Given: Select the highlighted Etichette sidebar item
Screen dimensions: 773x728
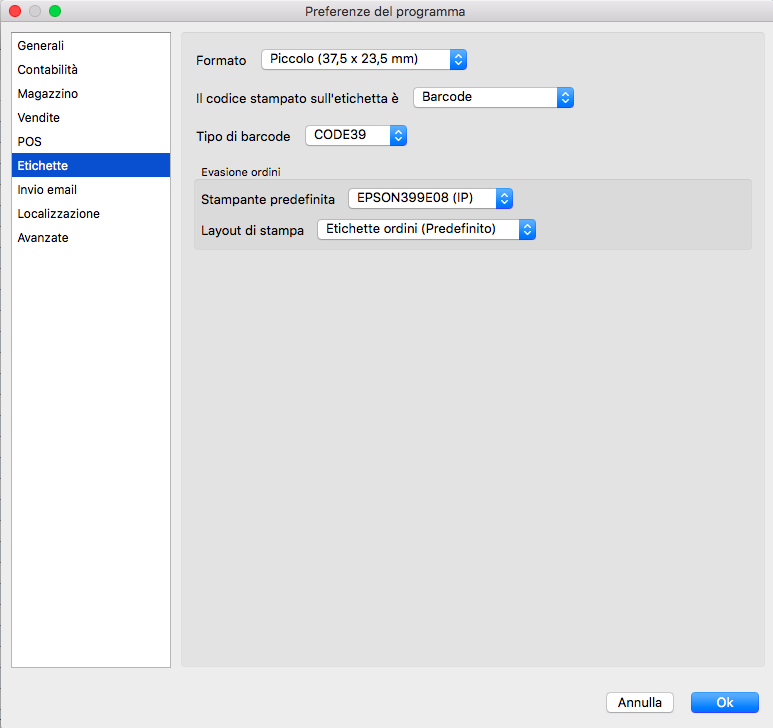Looking at the screenshot, I should point(43,166).
